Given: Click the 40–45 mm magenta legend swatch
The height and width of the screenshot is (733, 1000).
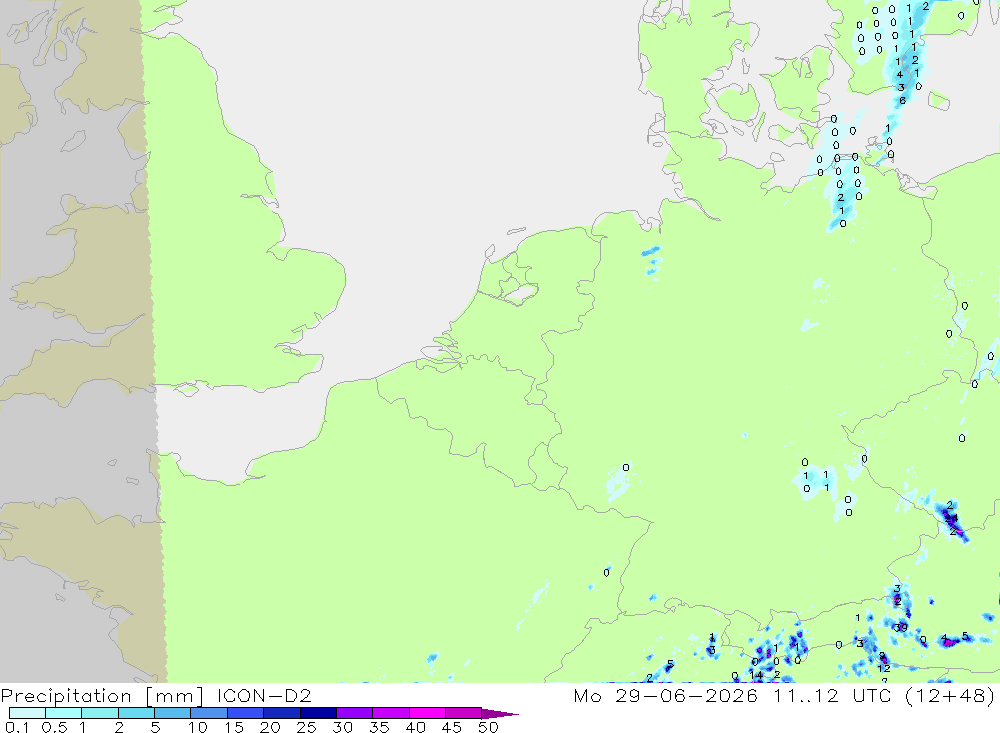Looking at the screenshot, I should tap(427, 713).
